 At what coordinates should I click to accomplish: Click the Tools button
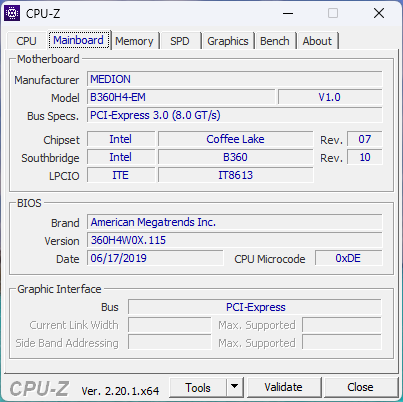(198, 388)
